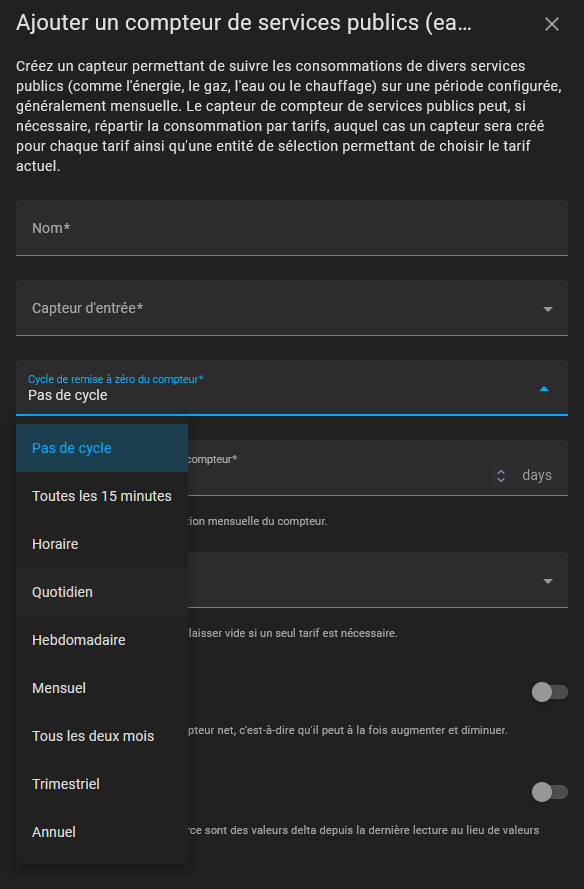Image resolution: width=584 pixels, height=889 pixels.
Task: Select Tous les deux mois
Action: click(102, 736)
